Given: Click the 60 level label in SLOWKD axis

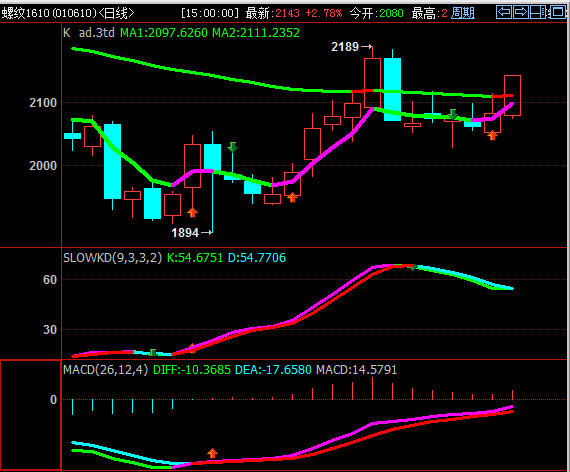Looking at the screenshot, I should 50,280.
